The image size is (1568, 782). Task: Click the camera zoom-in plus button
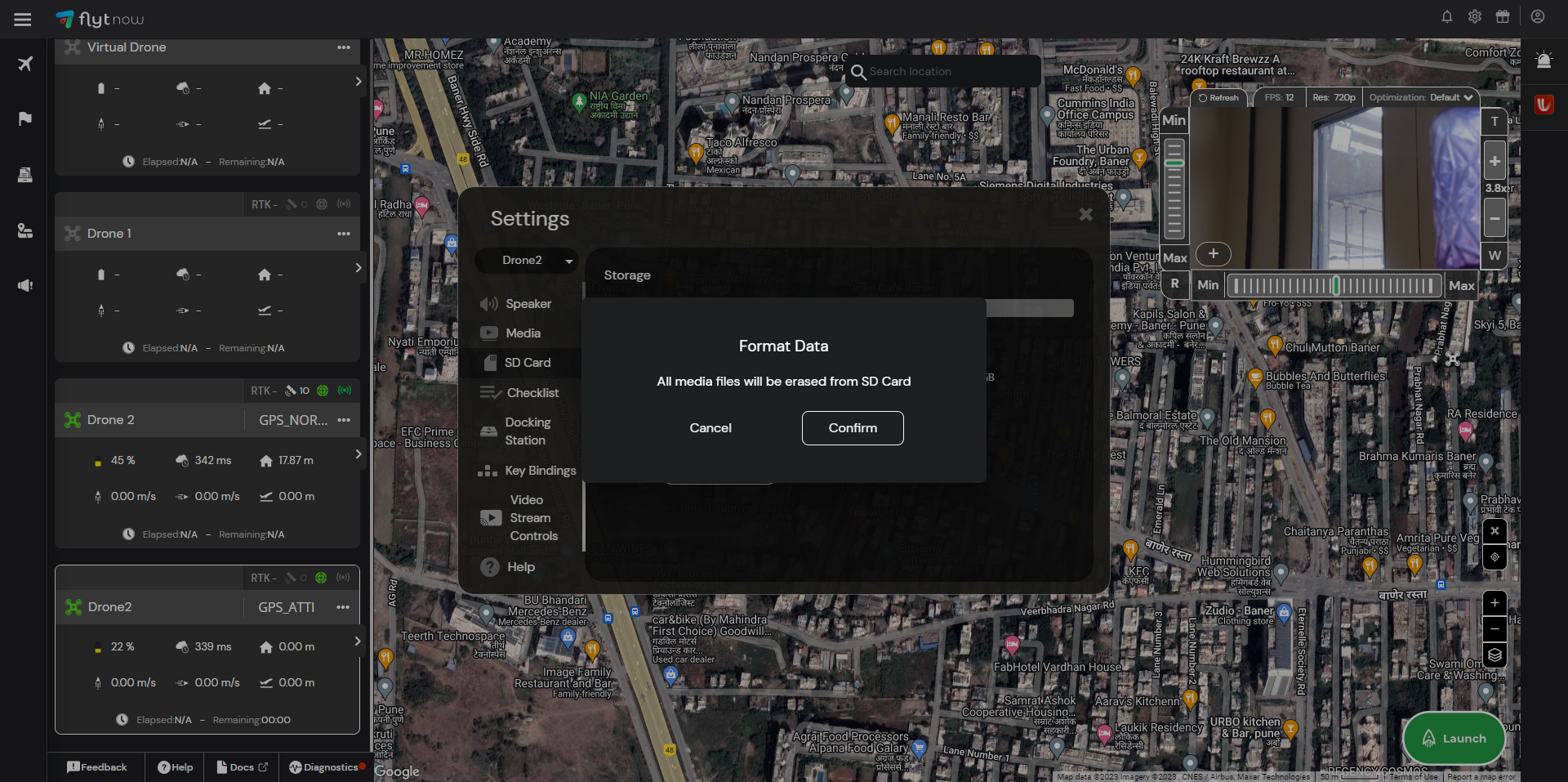1494,162
